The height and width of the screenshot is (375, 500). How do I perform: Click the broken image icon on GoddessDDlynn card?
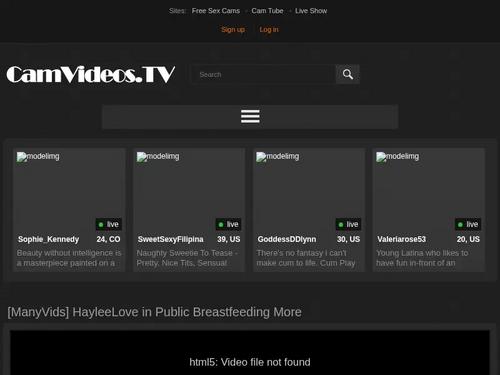tap(261, 157)
